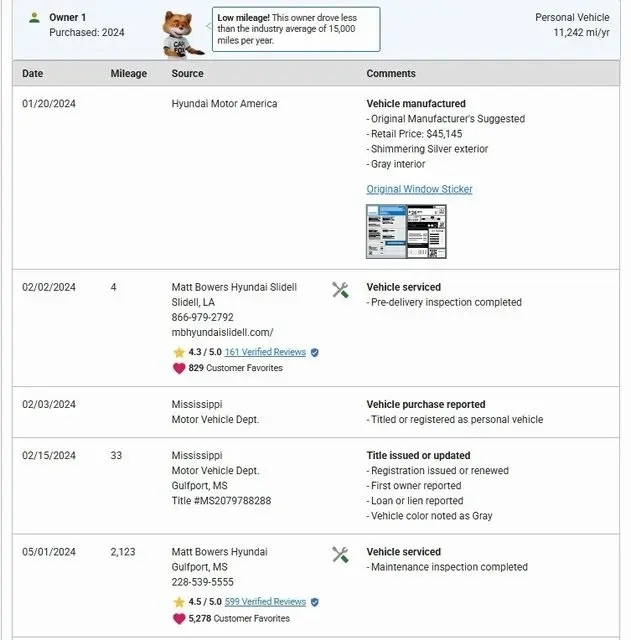The height and width of the screenshot is (640, 631).
Task: Click the heart icon next to 829 Customer Favorites
Action: tap(179, 368)
